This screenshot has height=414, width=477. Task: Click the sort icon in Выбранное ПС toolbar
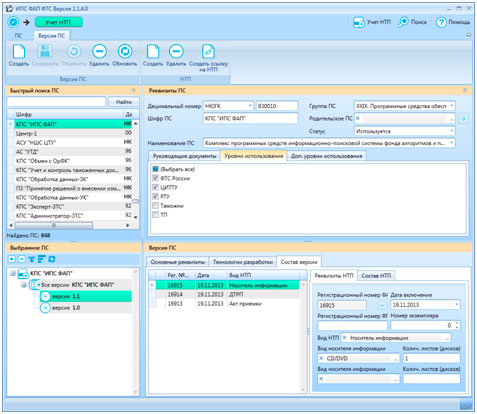[42, 259]
